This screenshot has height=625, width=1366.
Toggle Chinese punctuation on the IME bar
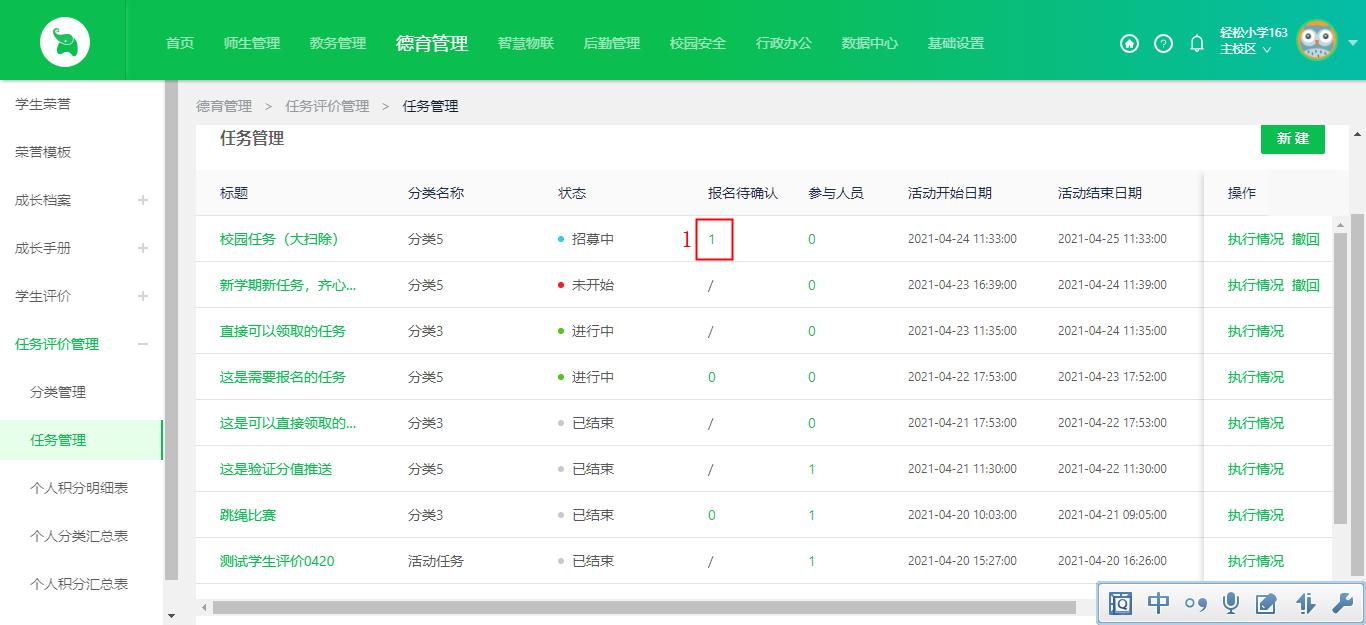click(1194, 603)
